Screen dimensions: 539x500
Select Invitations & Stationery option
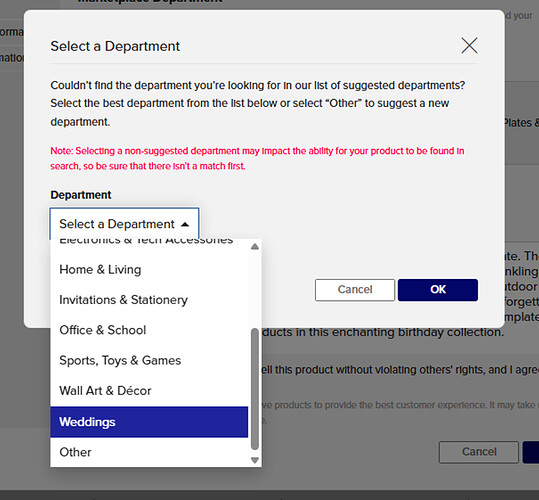point(149,300)
